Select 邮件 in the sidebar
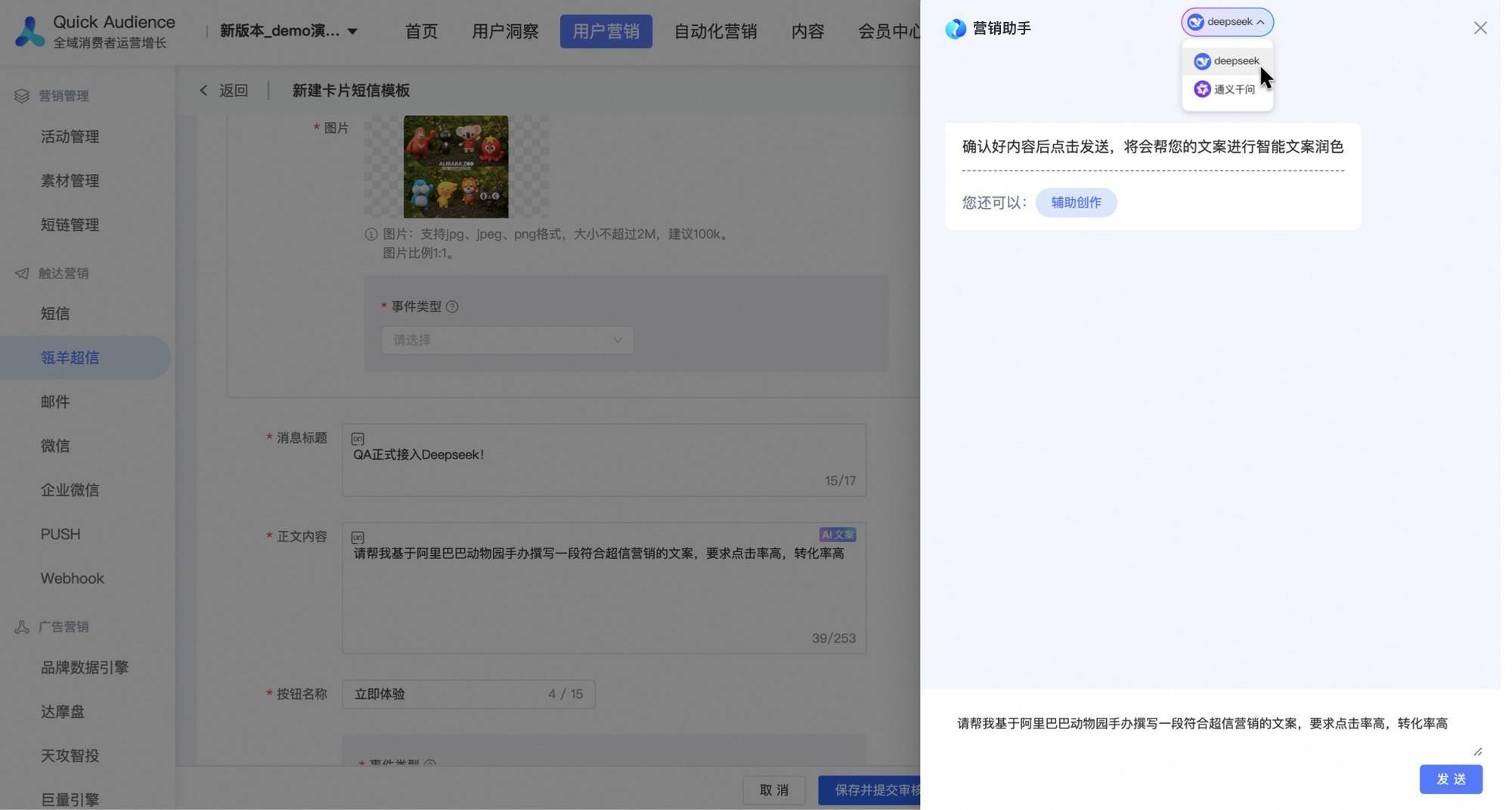 point(54,402)
